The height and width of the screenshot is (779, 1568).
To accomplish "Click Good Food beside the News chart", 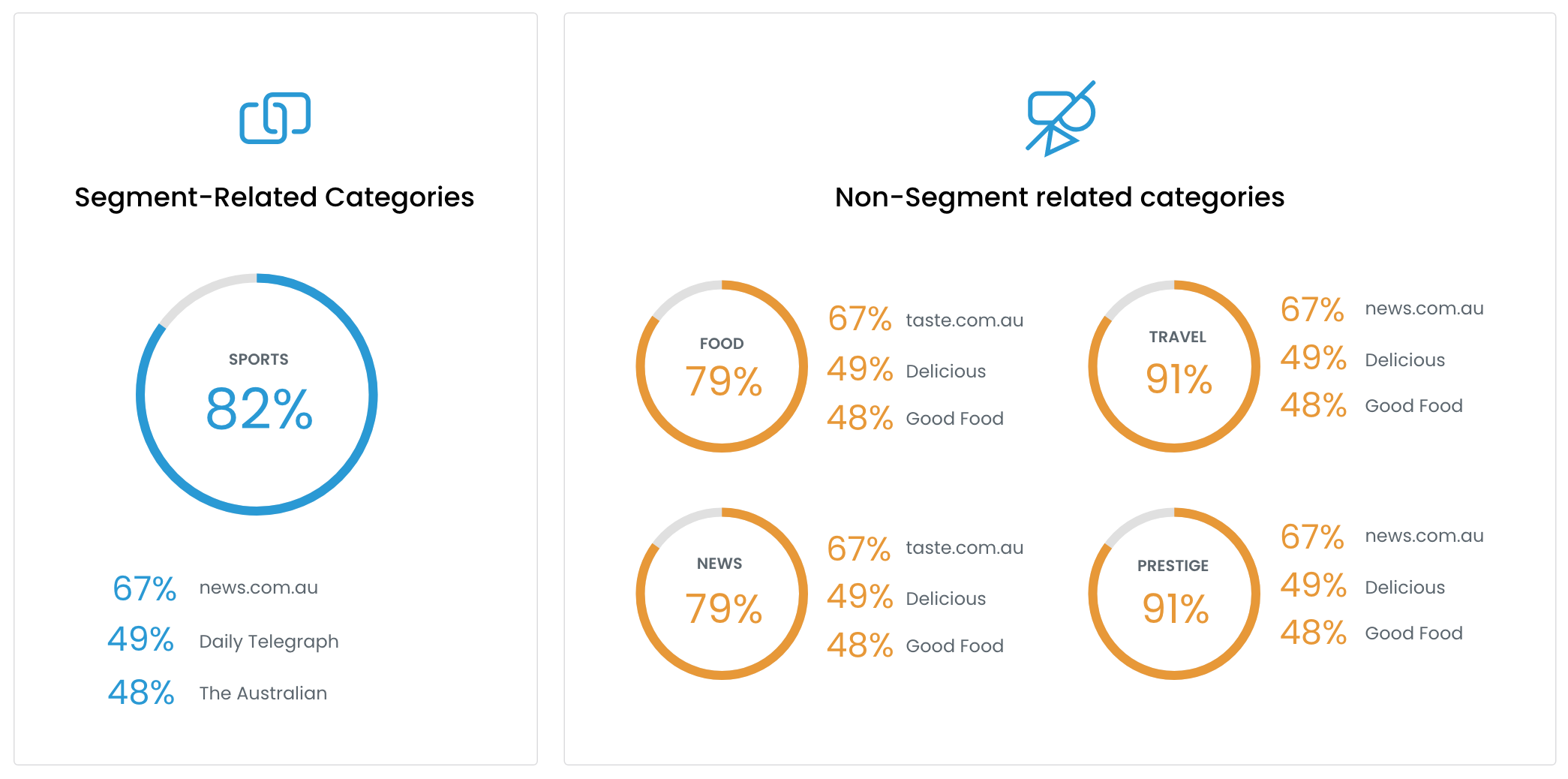I will (954, 646).
